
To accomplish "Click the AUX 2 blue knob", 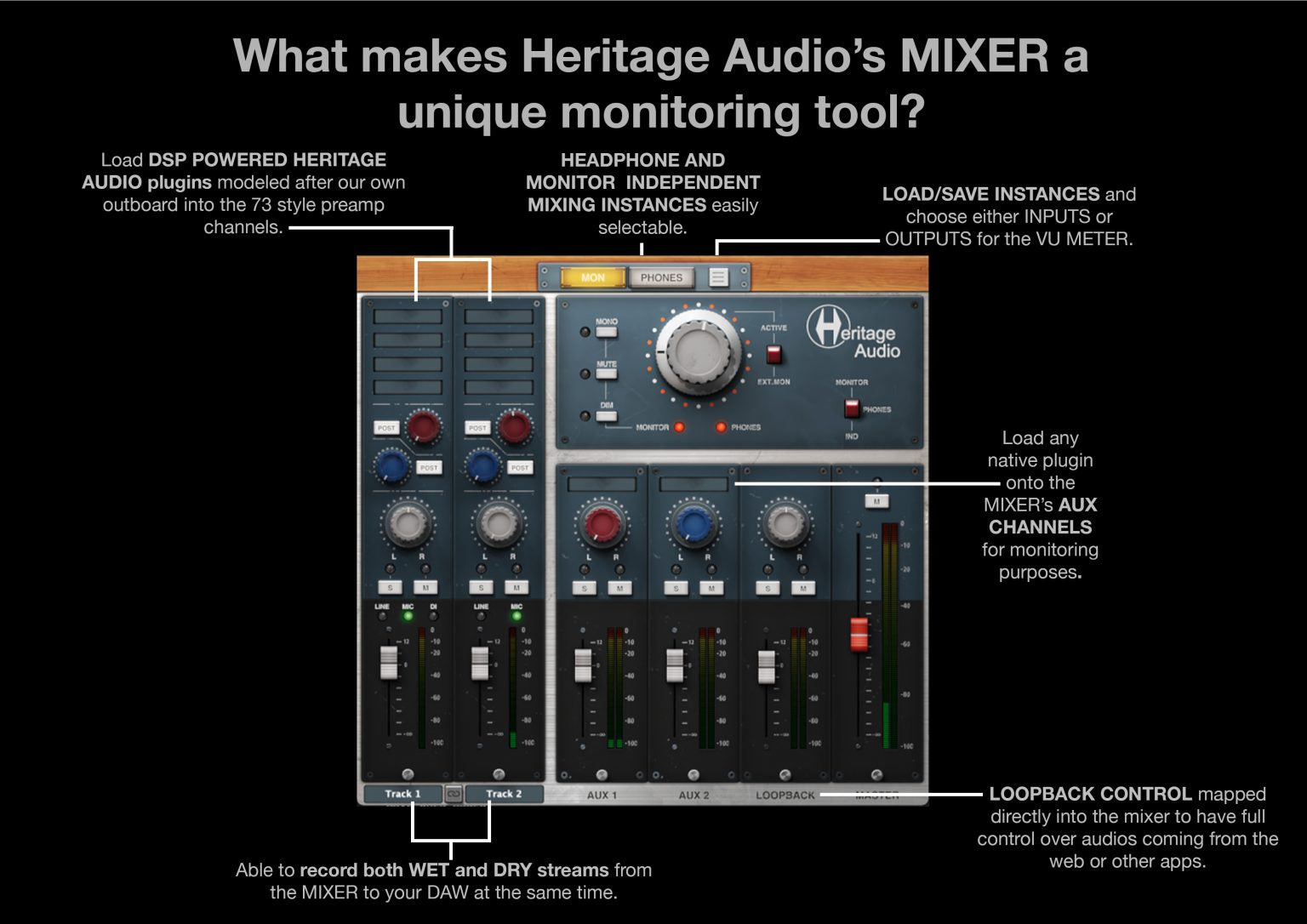I will pos(693,524).
